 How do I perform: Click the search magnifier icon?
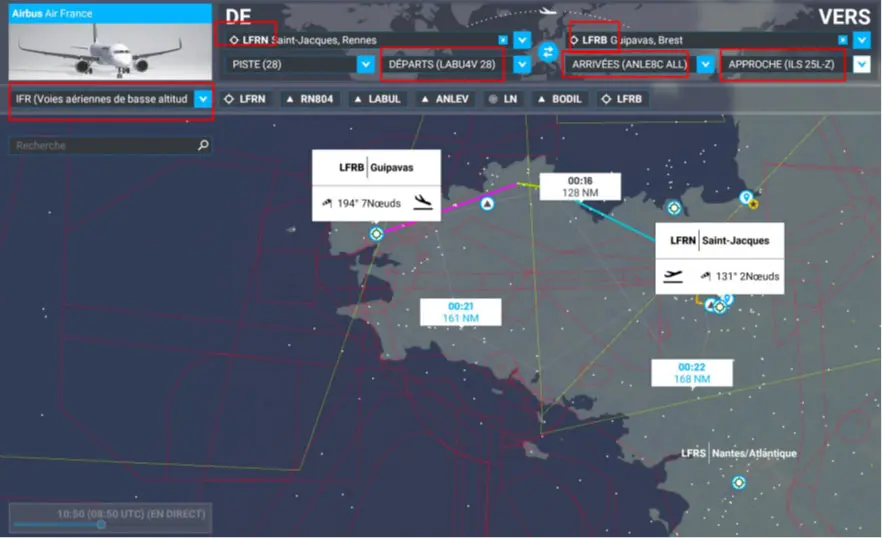203,145
